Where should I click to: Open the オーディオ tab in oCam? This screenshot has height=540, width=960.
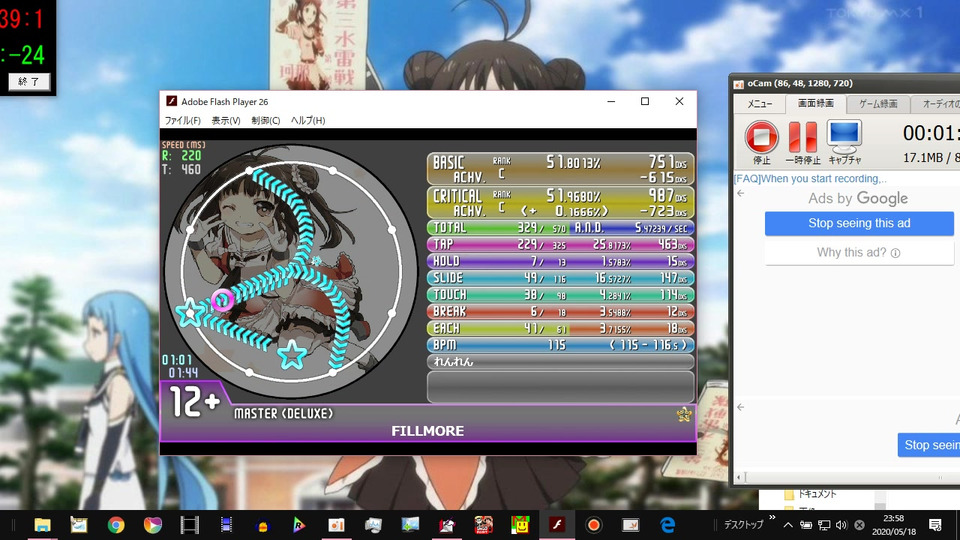936,104
